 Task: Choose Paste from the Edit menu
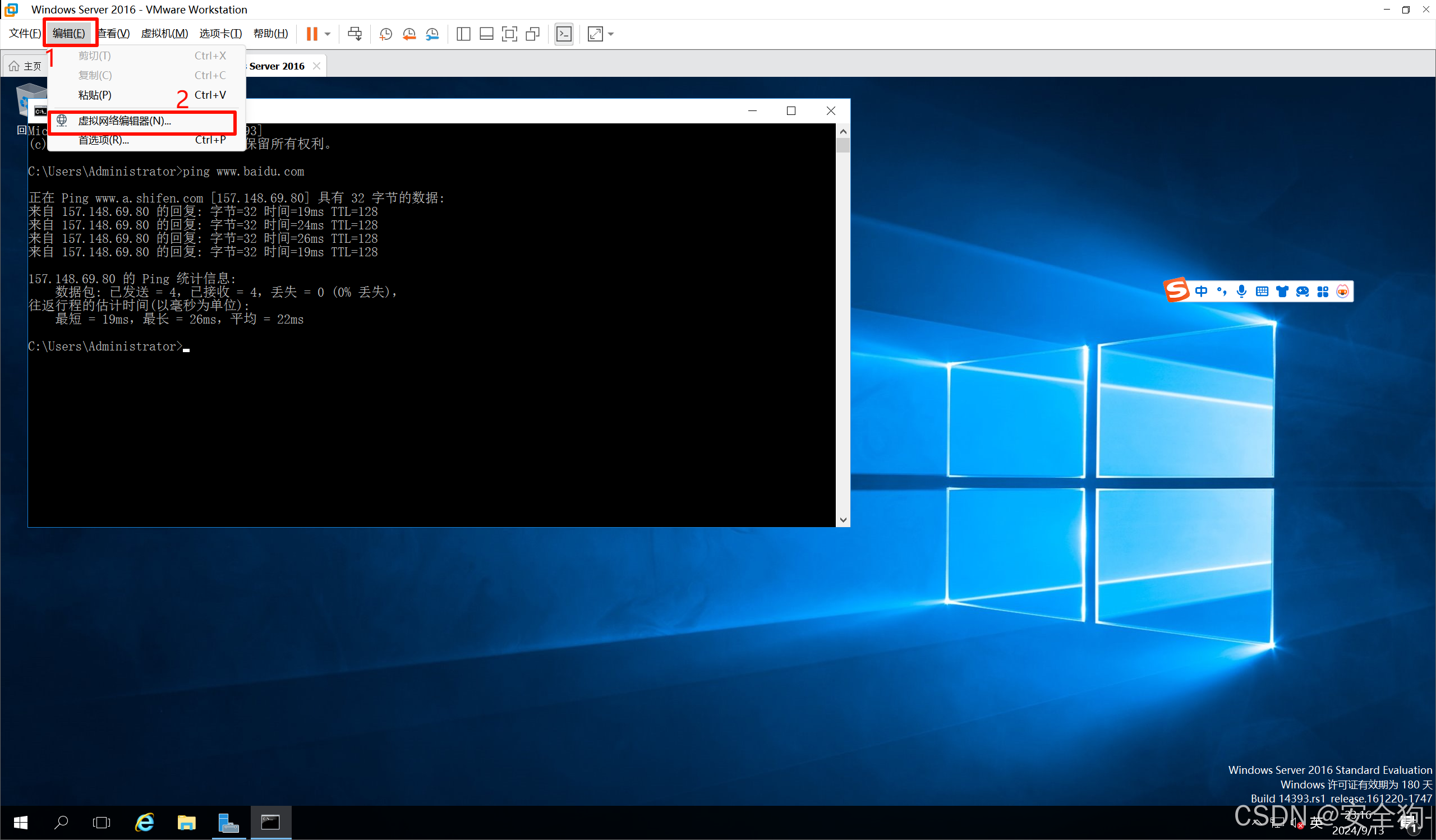[x=95, y=95]
